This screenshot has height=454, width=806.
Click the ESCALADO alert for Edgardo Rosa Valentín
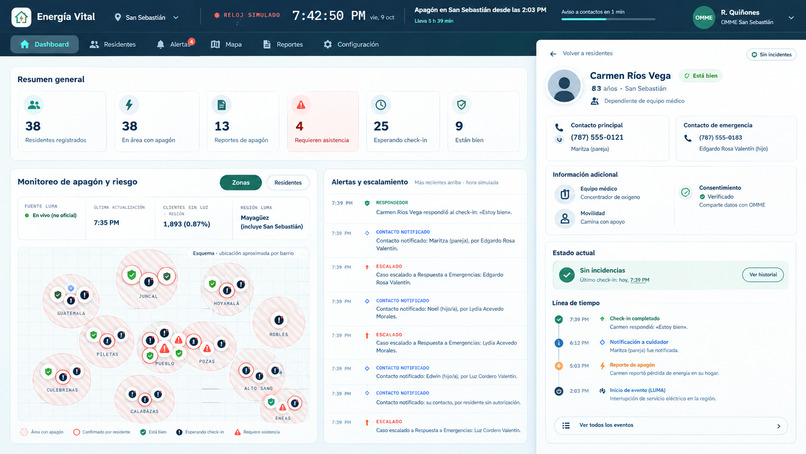pos(425,275)
